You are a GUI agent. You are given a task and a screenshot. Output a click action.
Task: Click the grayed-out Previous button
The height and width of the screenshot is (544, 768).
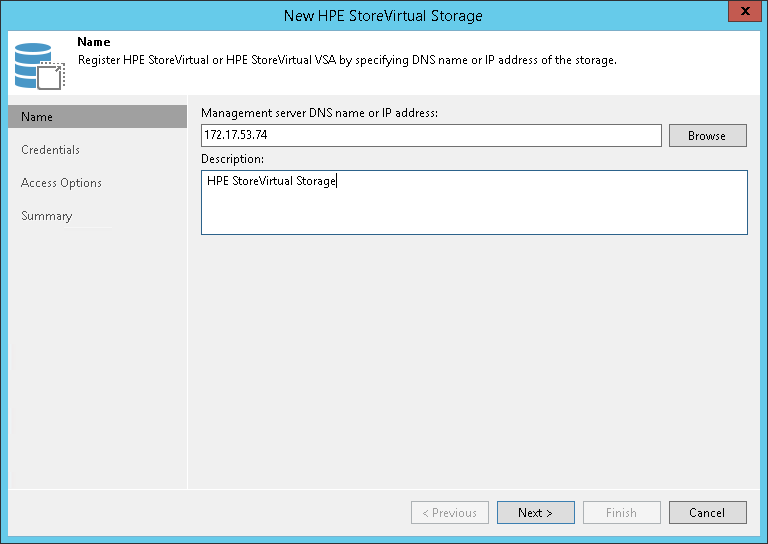point(450,513)
